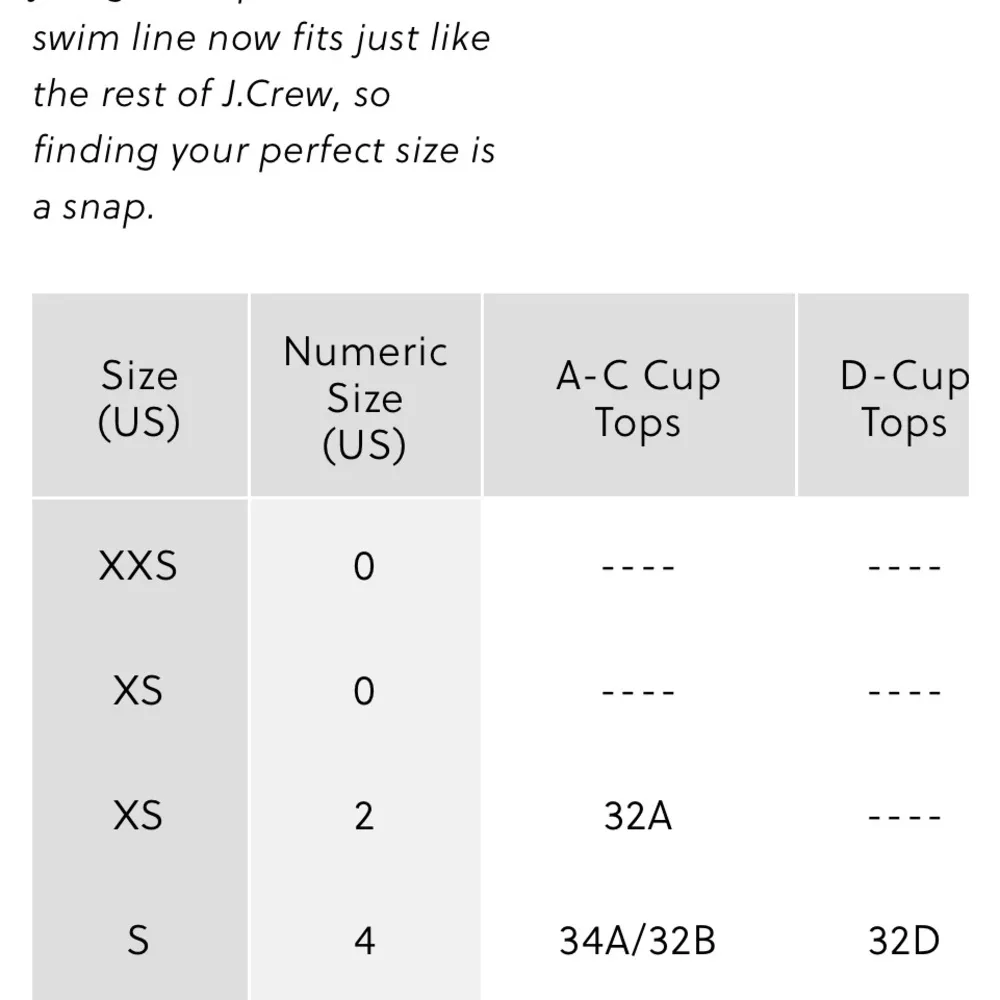Click the D-Cup dashes in XXS row
This screenshot has height=1000, width=1000.
(903, 566)
